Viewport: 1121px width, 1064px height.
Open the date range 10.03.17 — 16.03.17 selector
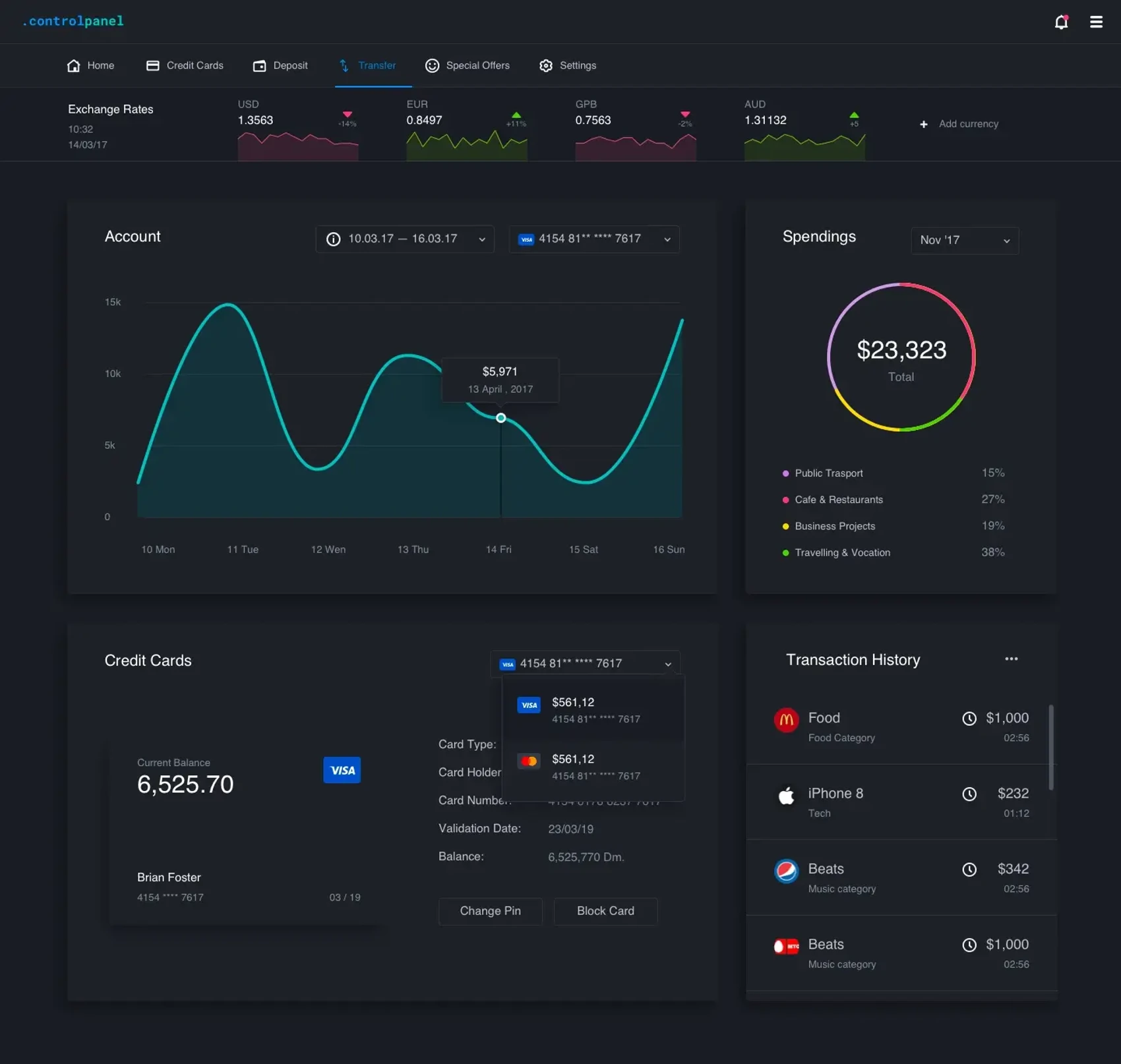(x=404, y=239)
